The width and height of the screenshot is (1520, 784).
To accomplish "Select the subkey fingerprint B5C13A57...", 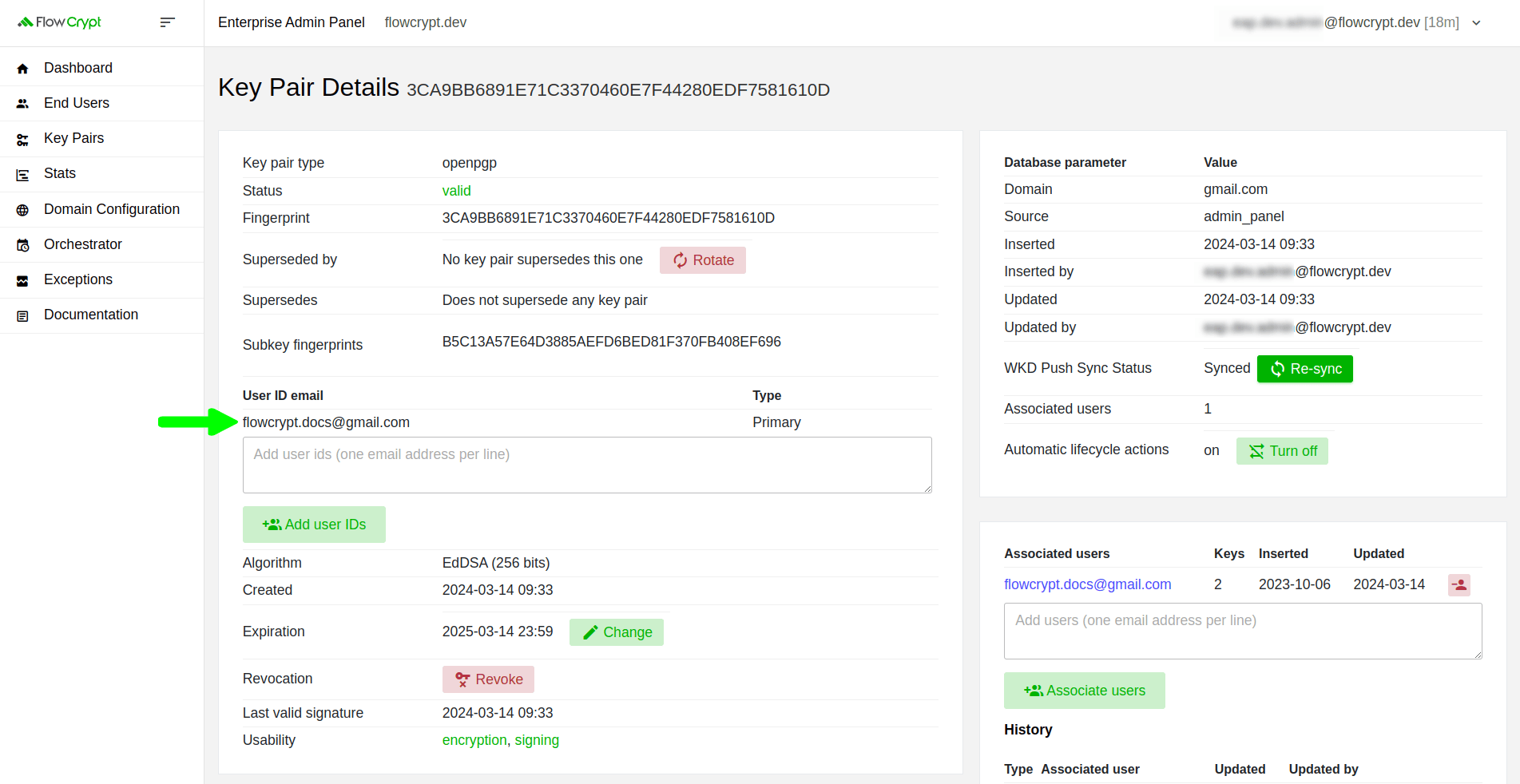I will coord(612,342).
